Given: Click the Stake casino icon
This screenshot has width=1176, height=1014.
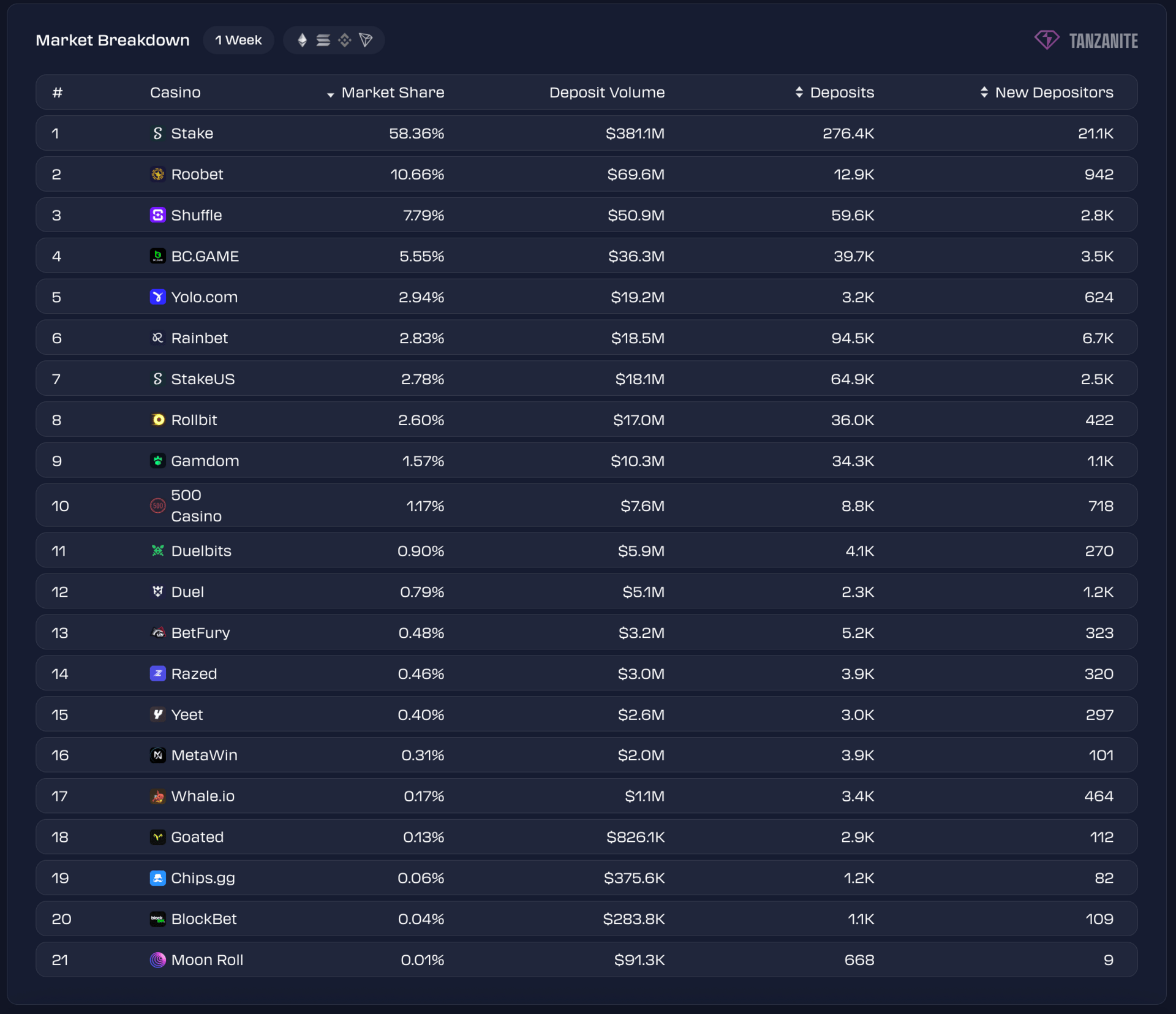Looking at the screenshot, I should tap(157, 134).
